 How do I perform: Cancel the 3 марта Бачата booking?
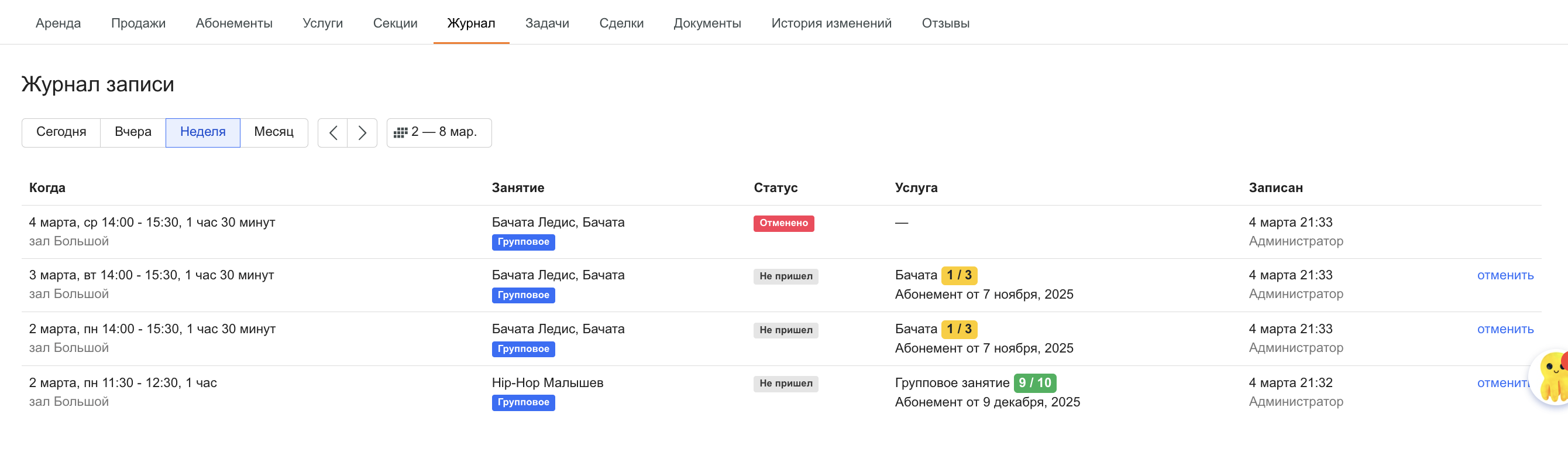tap(1505, 275)
